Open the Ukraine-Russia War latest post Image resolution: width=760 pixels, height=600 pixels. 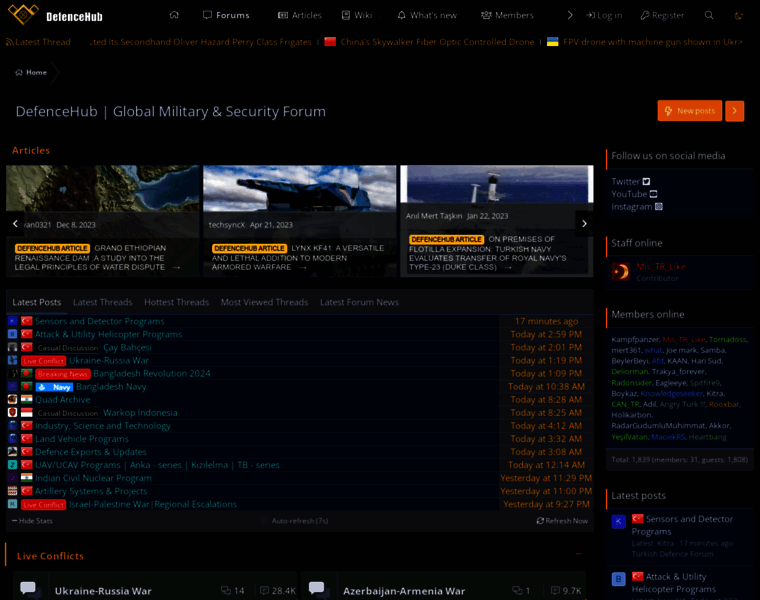point(109,361)
